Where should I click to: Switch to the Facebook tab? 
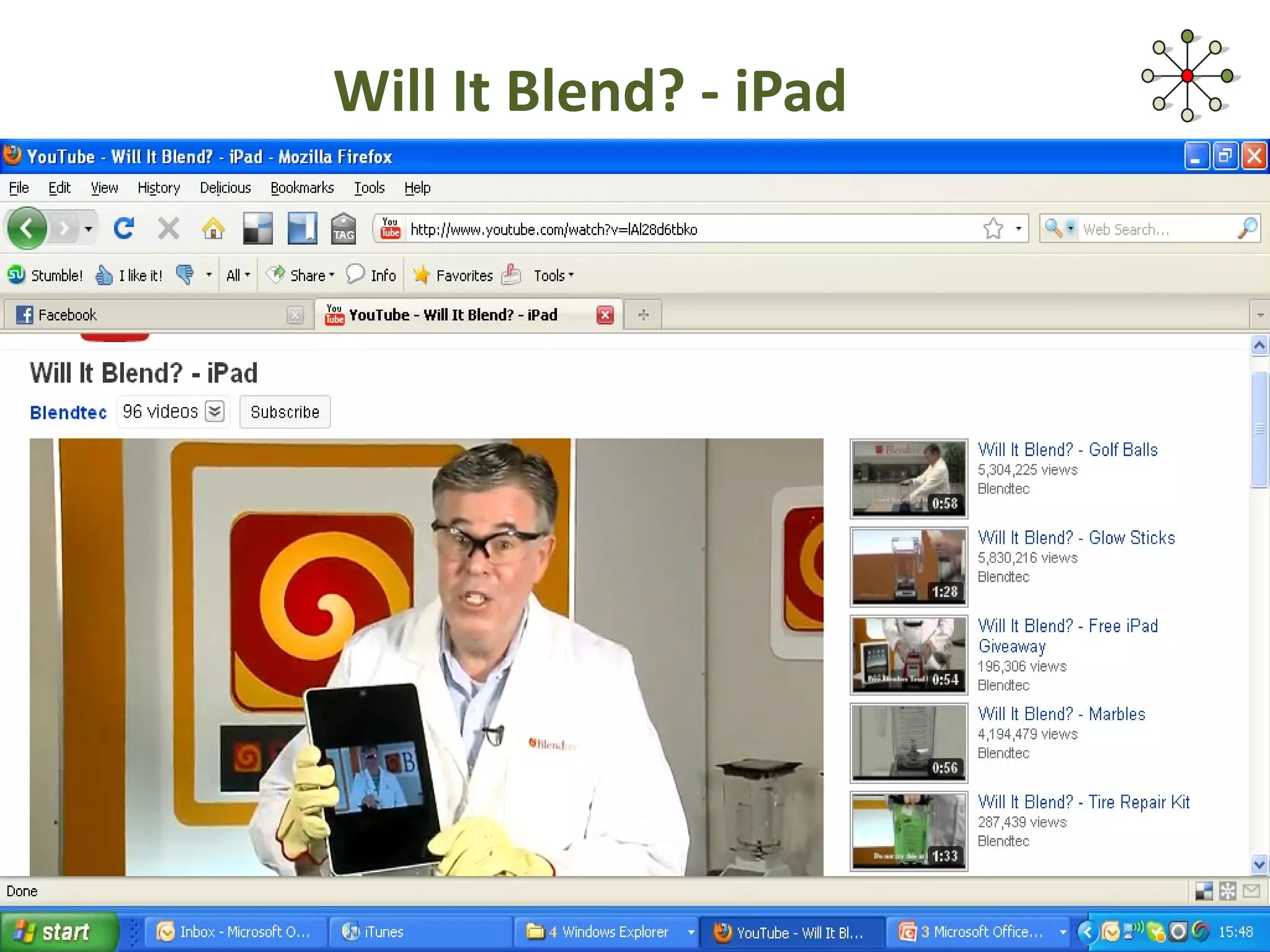pyautogui.click(x=158, y=315)
